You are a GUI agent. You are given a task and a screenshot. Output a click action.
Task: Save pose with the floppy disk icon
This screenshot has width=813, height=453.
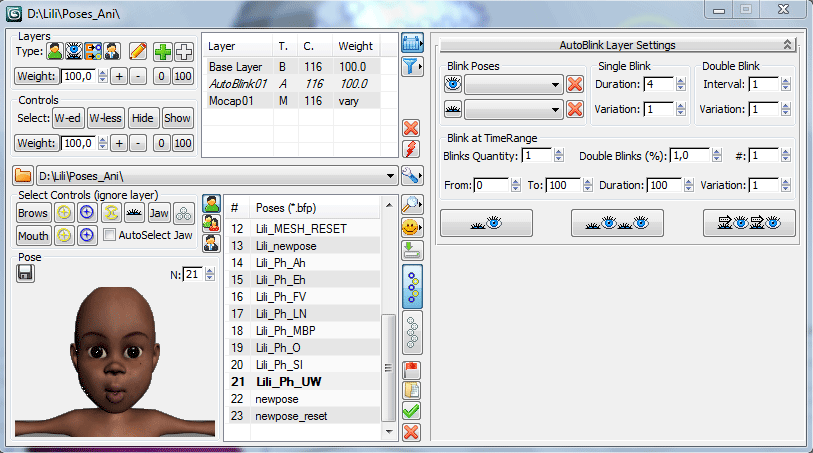26,273
